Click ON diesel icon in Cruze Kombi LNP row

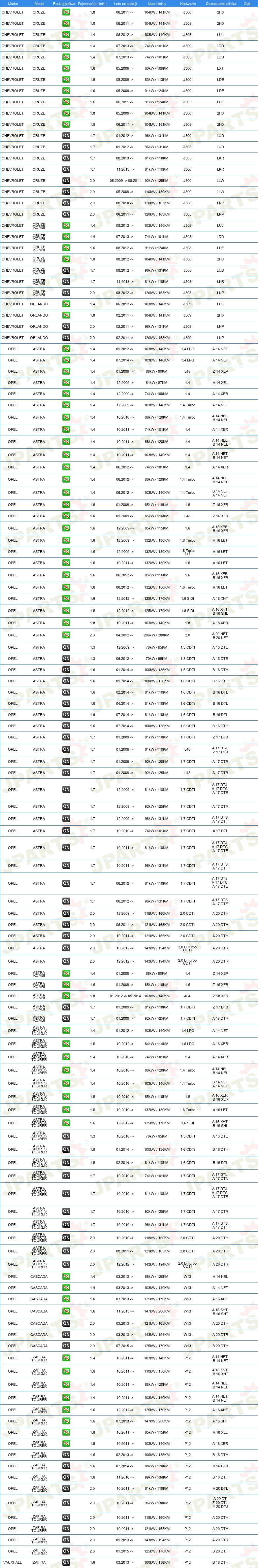coord(66,293)
